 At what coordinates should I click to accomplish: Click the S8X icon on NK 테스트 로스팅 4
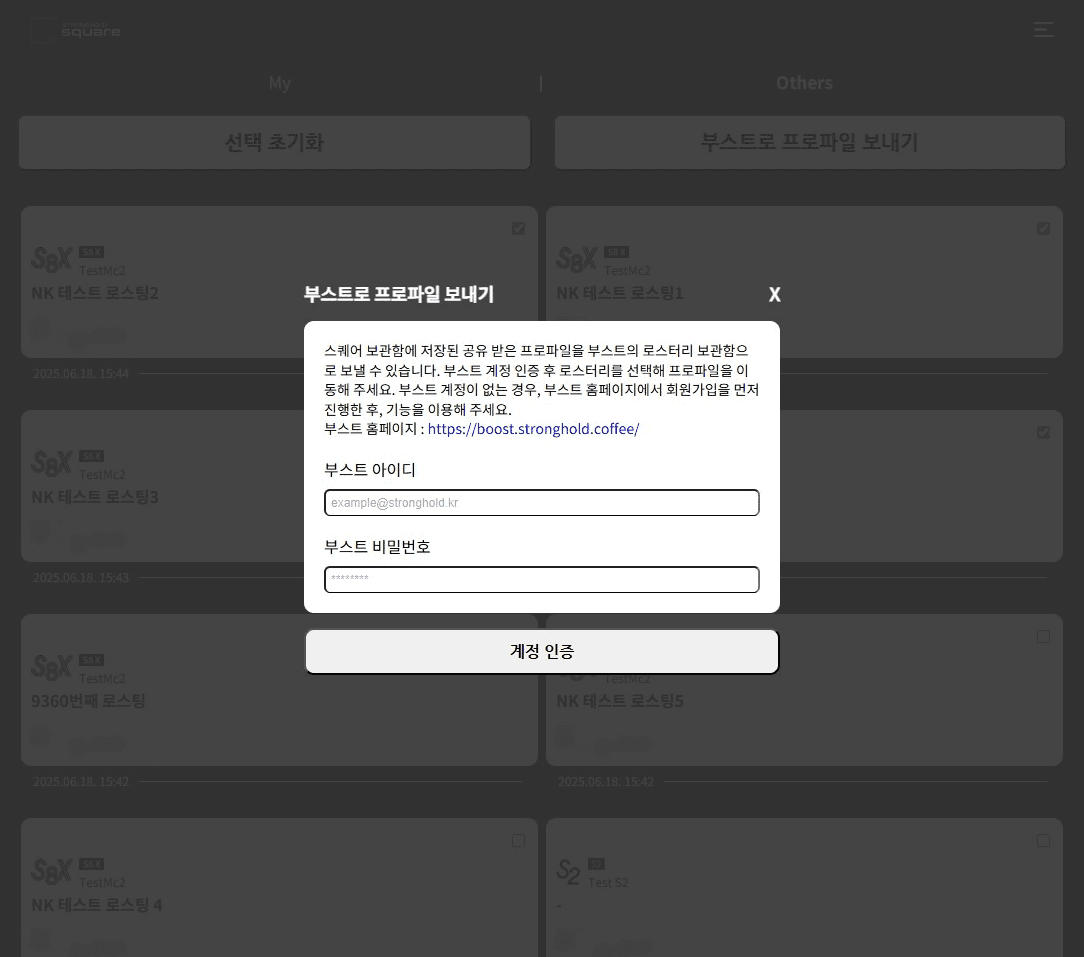[x=52, y=872]
